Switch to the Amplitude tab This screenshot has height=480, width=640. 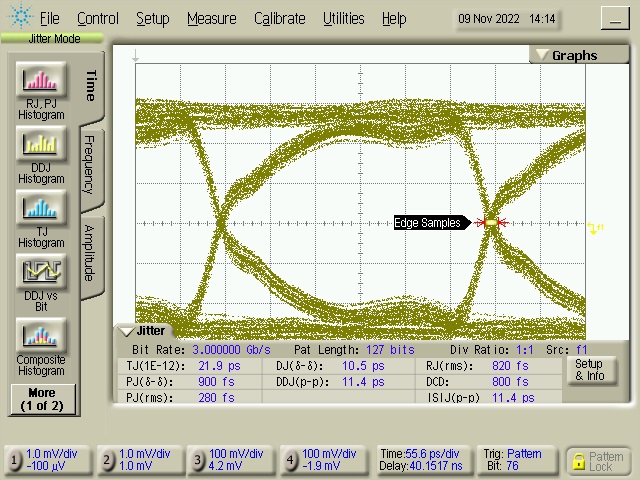89,251
